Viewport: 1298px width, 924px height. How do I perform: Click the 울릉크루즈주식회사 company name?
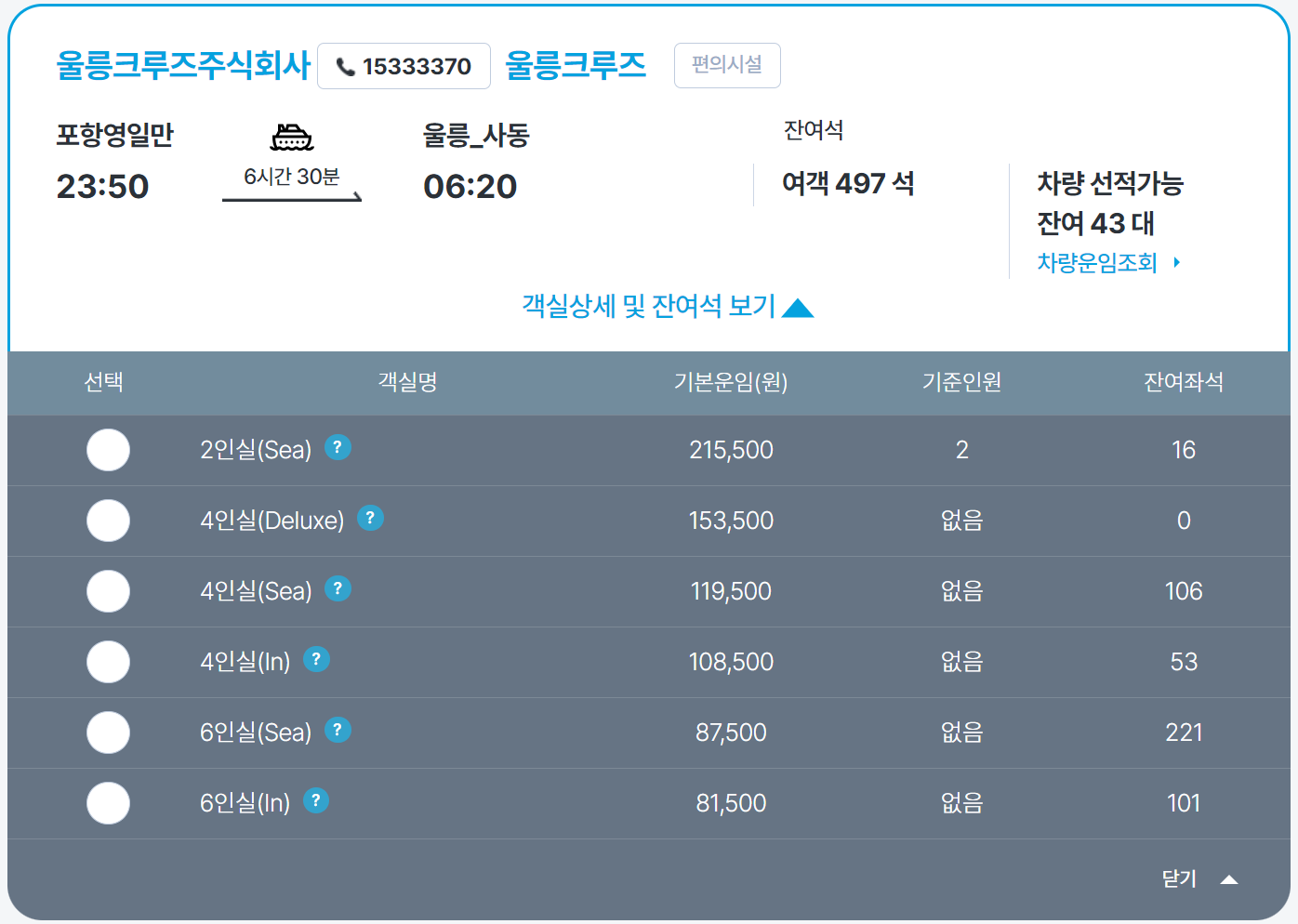183,65
